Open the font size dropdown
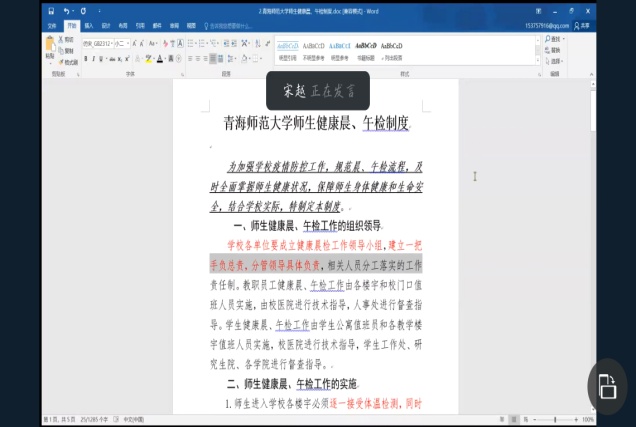Viewport: 636px width, 427px height. pyautogui.click(x=127, y=44)
